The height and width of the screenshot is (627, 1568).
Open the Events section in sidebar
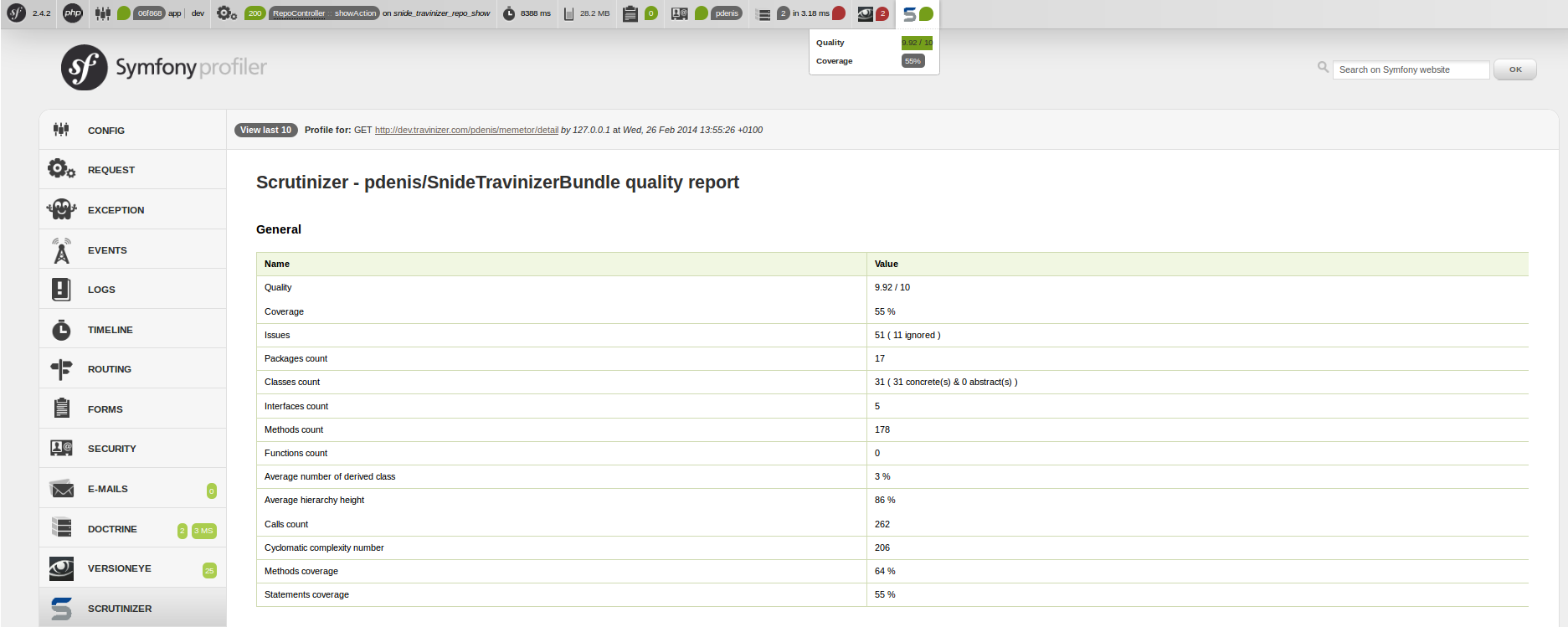tap(132, 249)
